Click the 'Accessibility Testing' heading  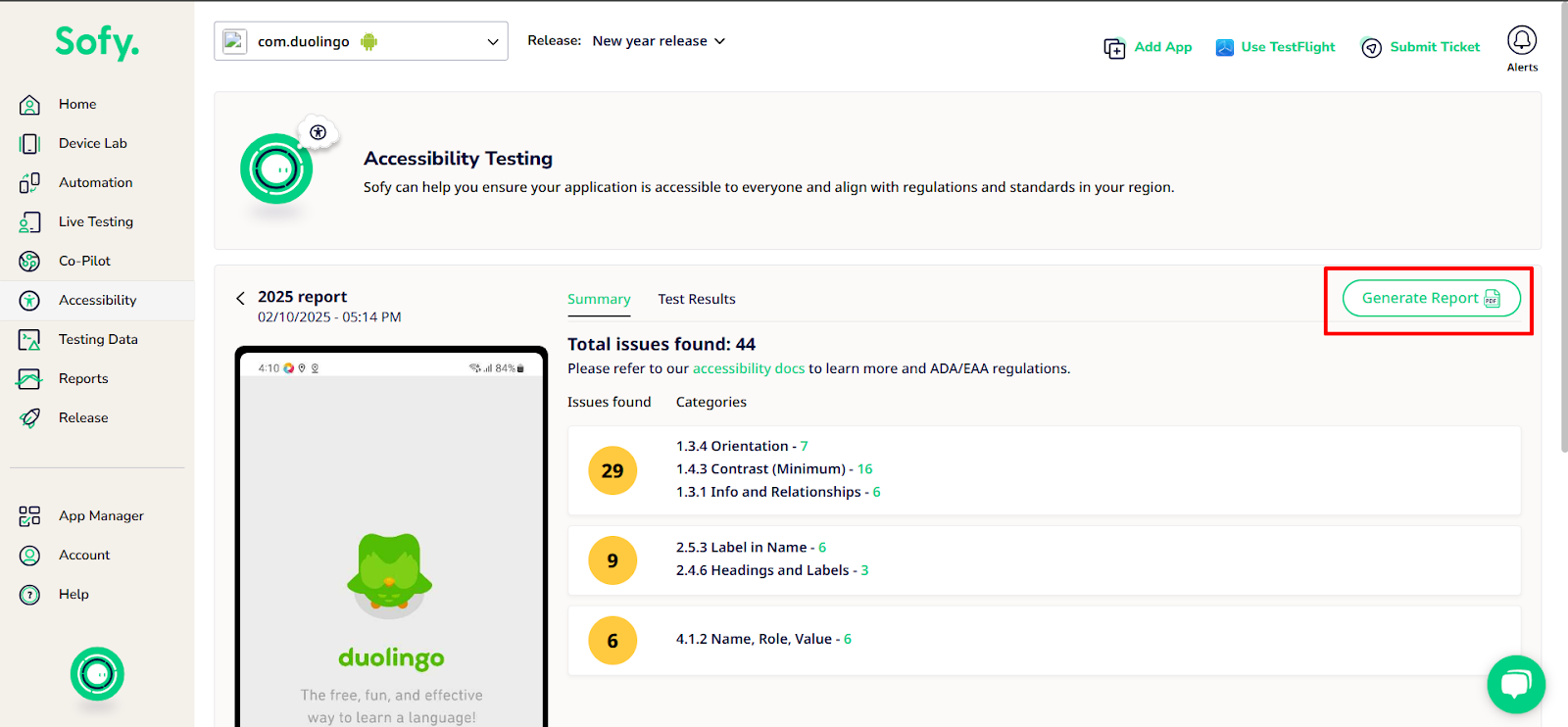pos(458,159)
